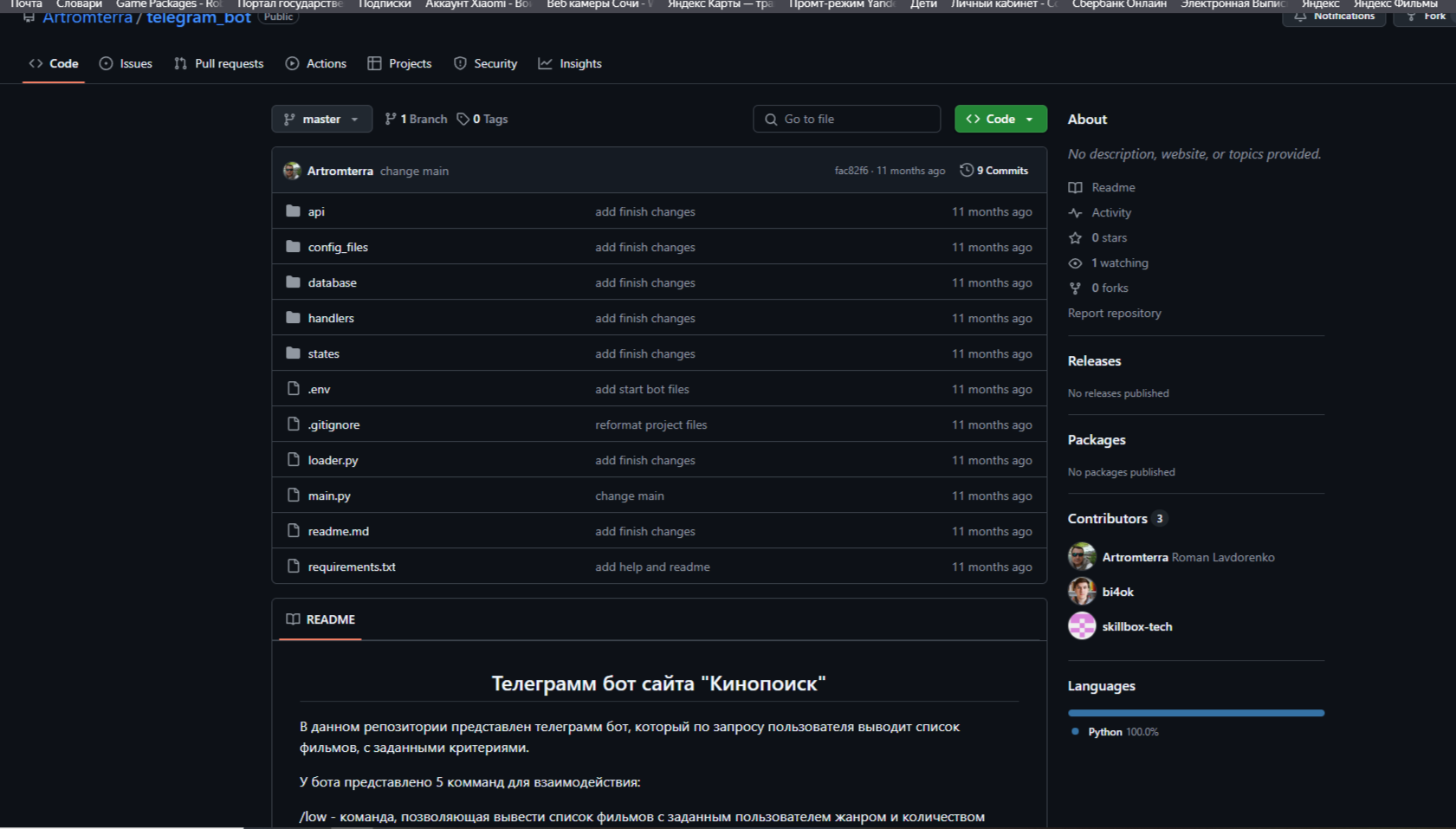Expand the master branch dropdown
Image resolution: width=1456 pixels, height=829 pixels.
322,119
